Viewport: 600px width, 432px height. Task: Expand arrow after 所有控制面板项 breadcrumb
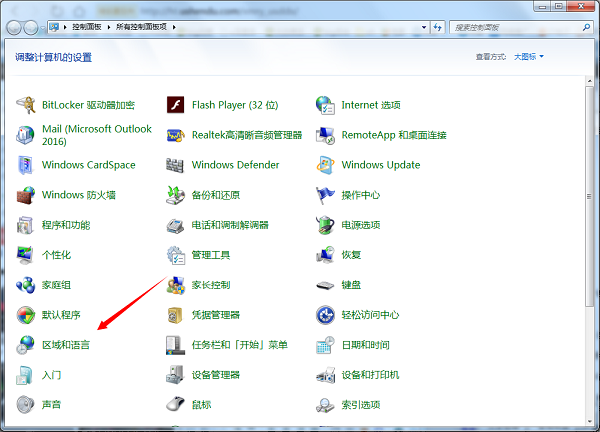click(174, 27)
